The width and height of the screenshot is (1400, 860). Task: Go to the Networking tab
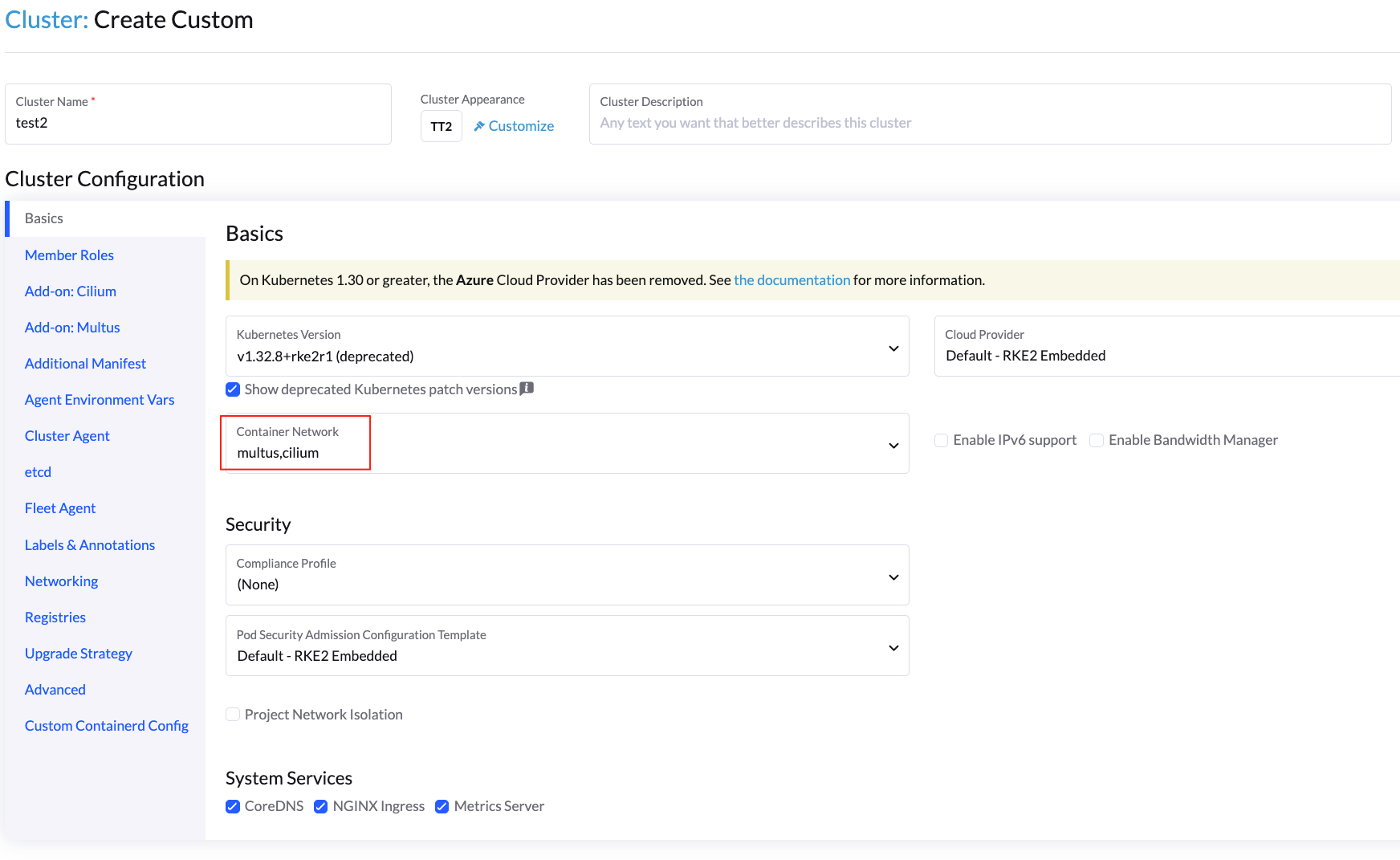tap(61, 581)
